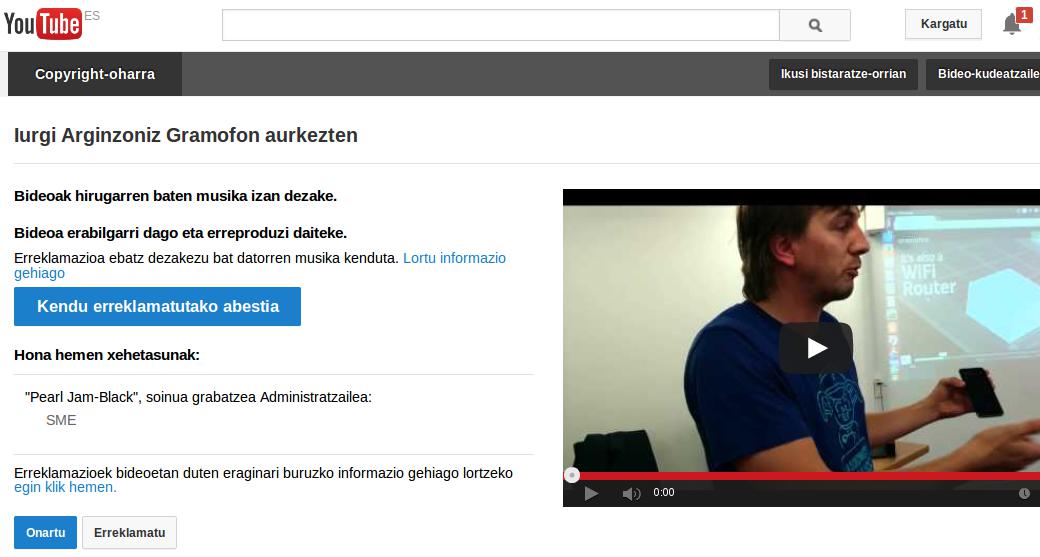Viewport: 1040px width, 557px height.
Task: Open the Lortu informazio gehiago link
Action: pyautogui.click(x=454, y=258)
